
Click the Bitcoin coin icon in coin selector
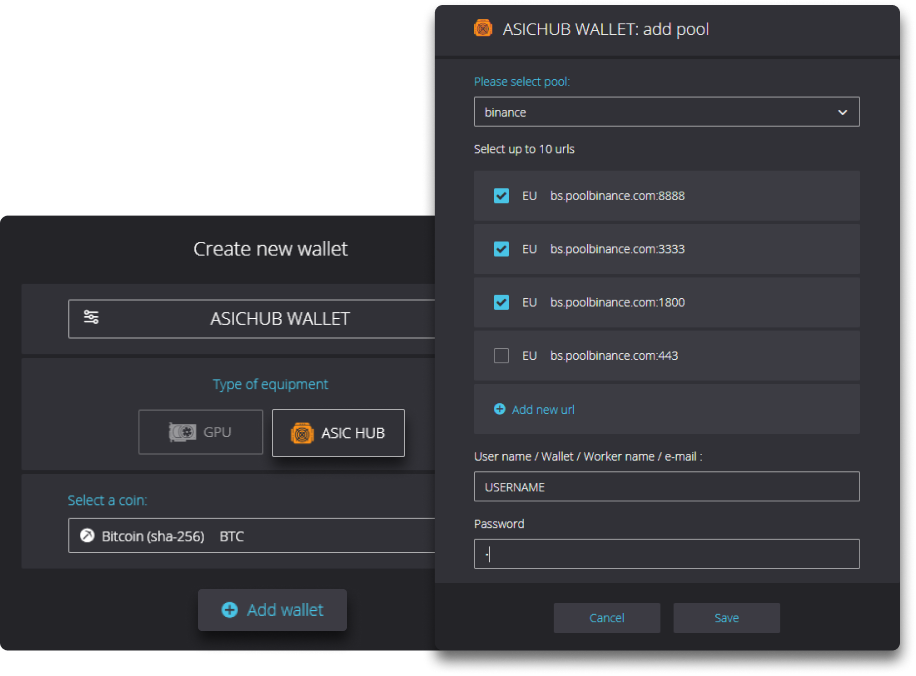[87, 535]
